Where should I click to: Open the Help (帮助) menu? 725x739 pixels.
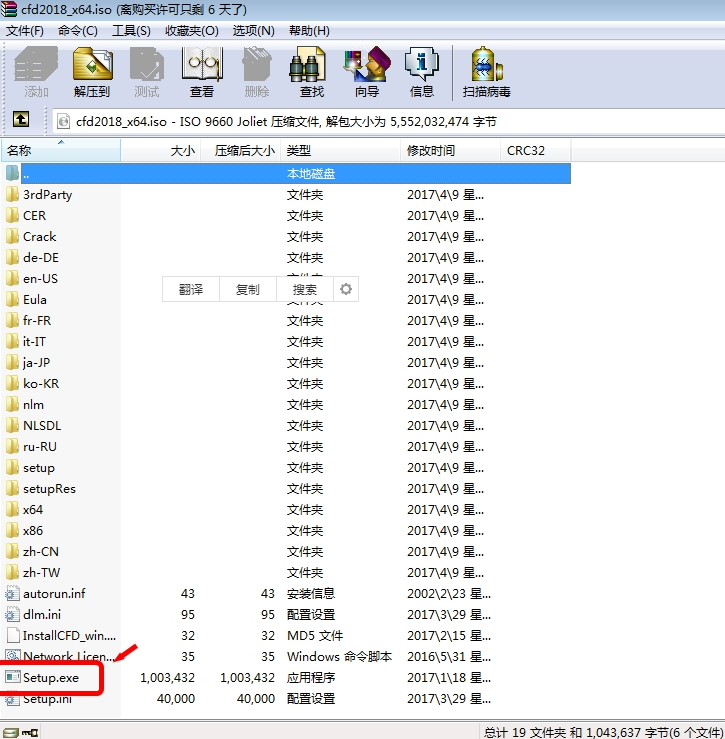pos(309,31)
